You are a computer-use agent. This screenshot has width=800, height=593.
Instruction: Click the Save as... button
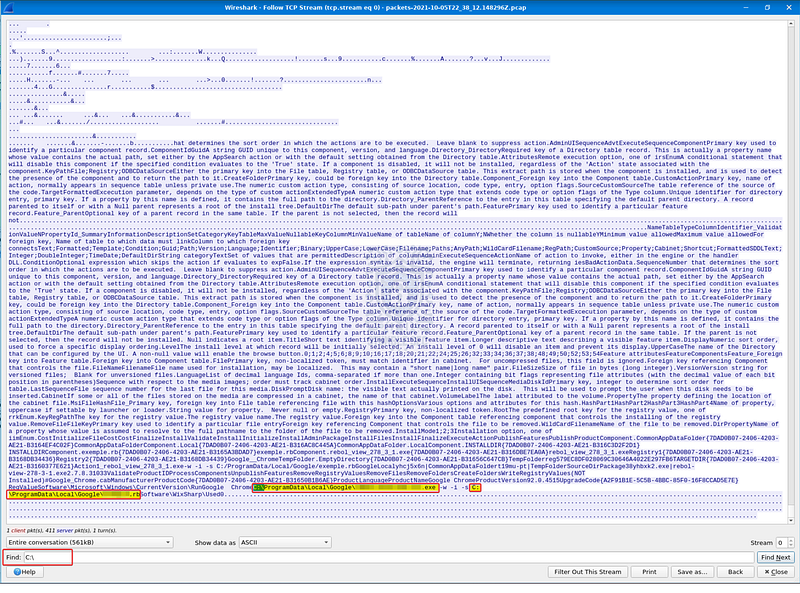(x=692, y=572)
